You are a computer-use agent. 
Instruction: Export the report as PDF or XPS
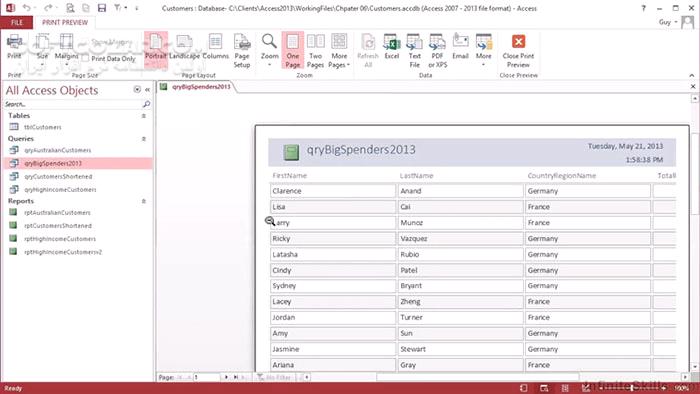[438, 50]
